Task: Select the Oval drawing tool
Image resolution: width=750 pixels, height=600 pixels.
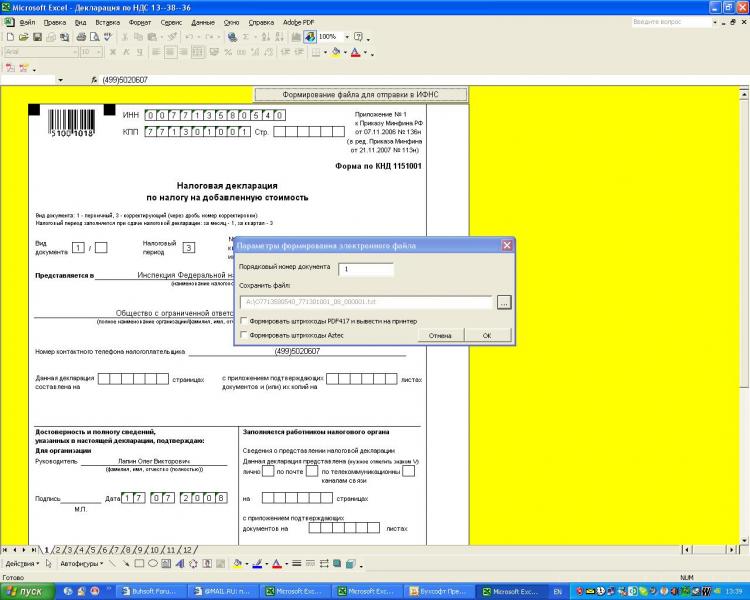Action: point(152,563)
